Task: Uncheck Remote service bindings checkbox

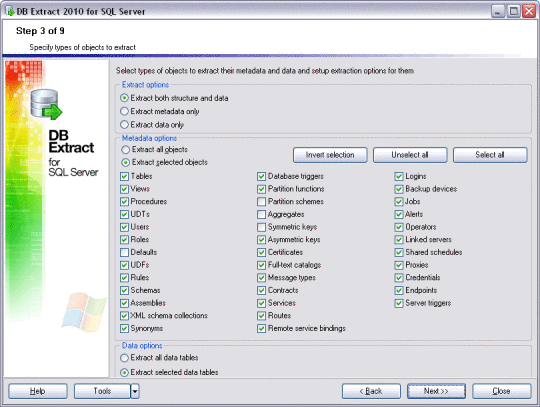Action: (x=261, y=328)
